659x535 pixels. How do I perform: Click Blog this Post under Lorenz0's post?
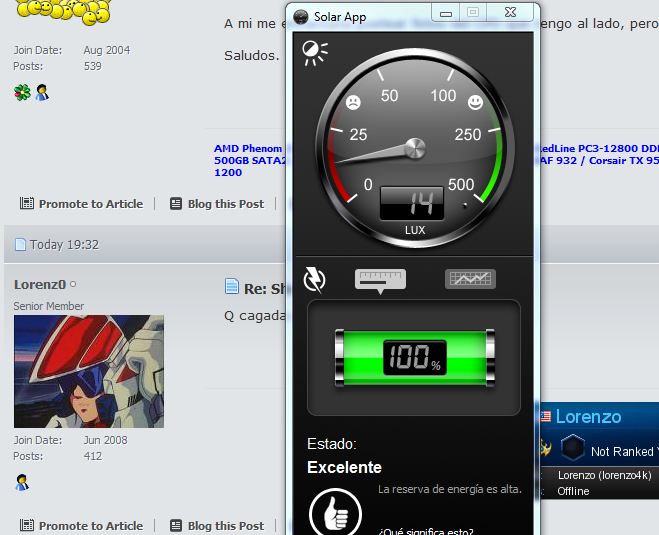[x=217, y=526]
